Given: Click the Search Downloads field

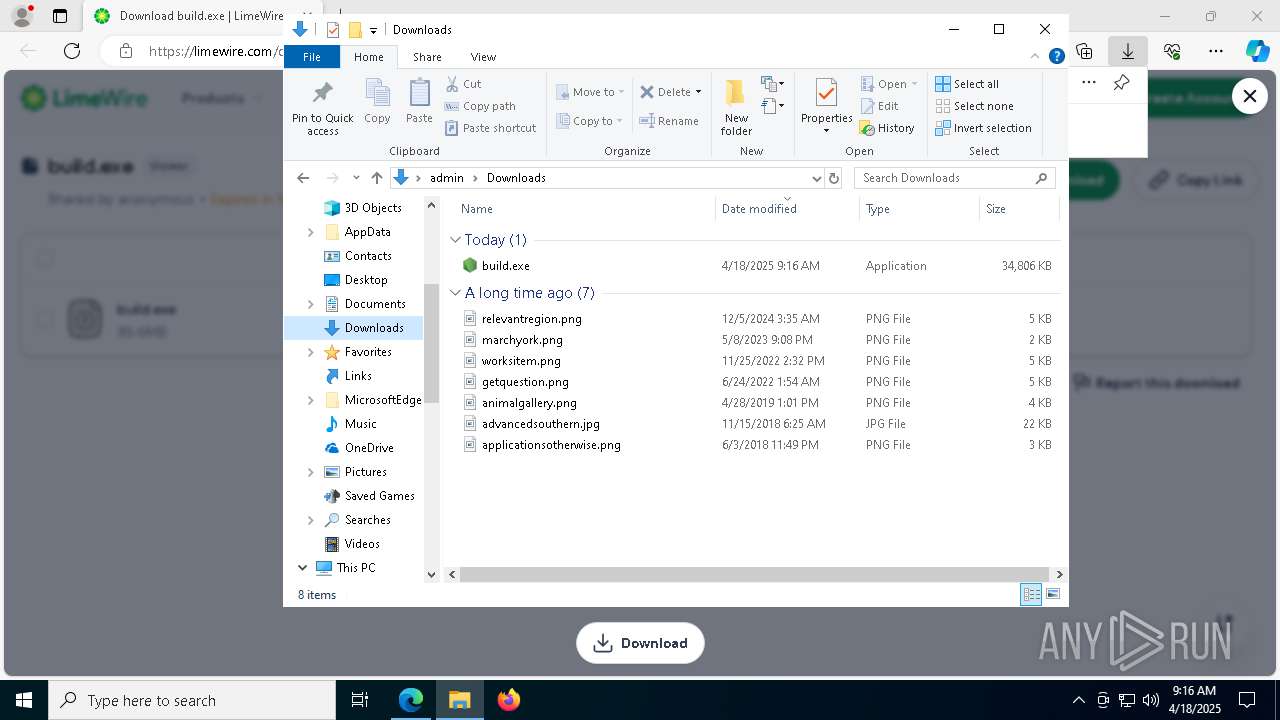Looking at the screenshot, I should coord(955,178).
